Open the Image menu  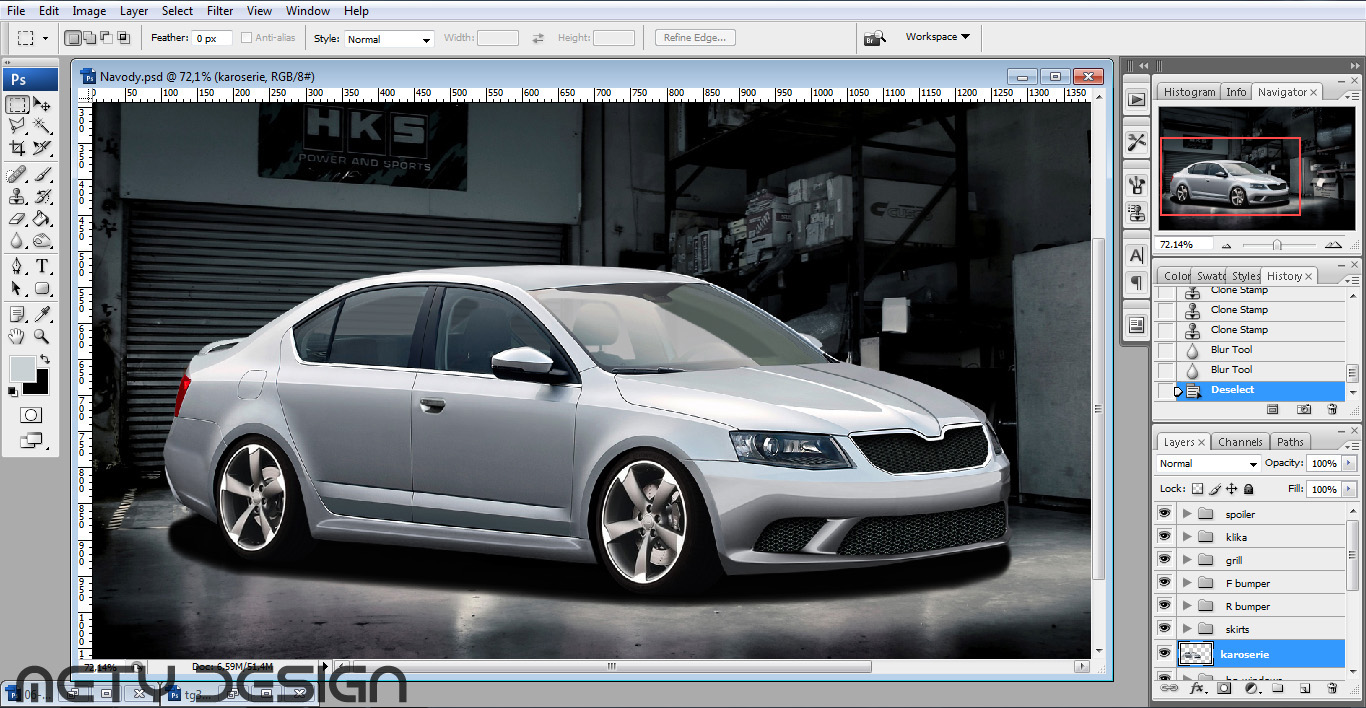point(89,11)
